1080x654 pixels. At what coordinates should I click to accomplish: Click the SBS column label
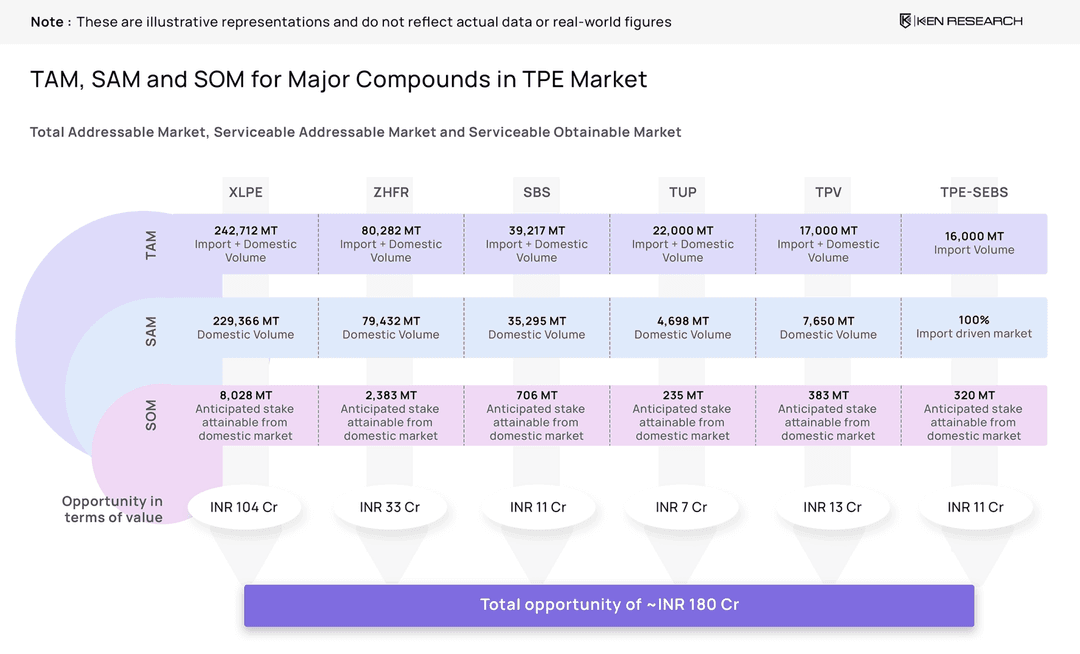point(536,193)
